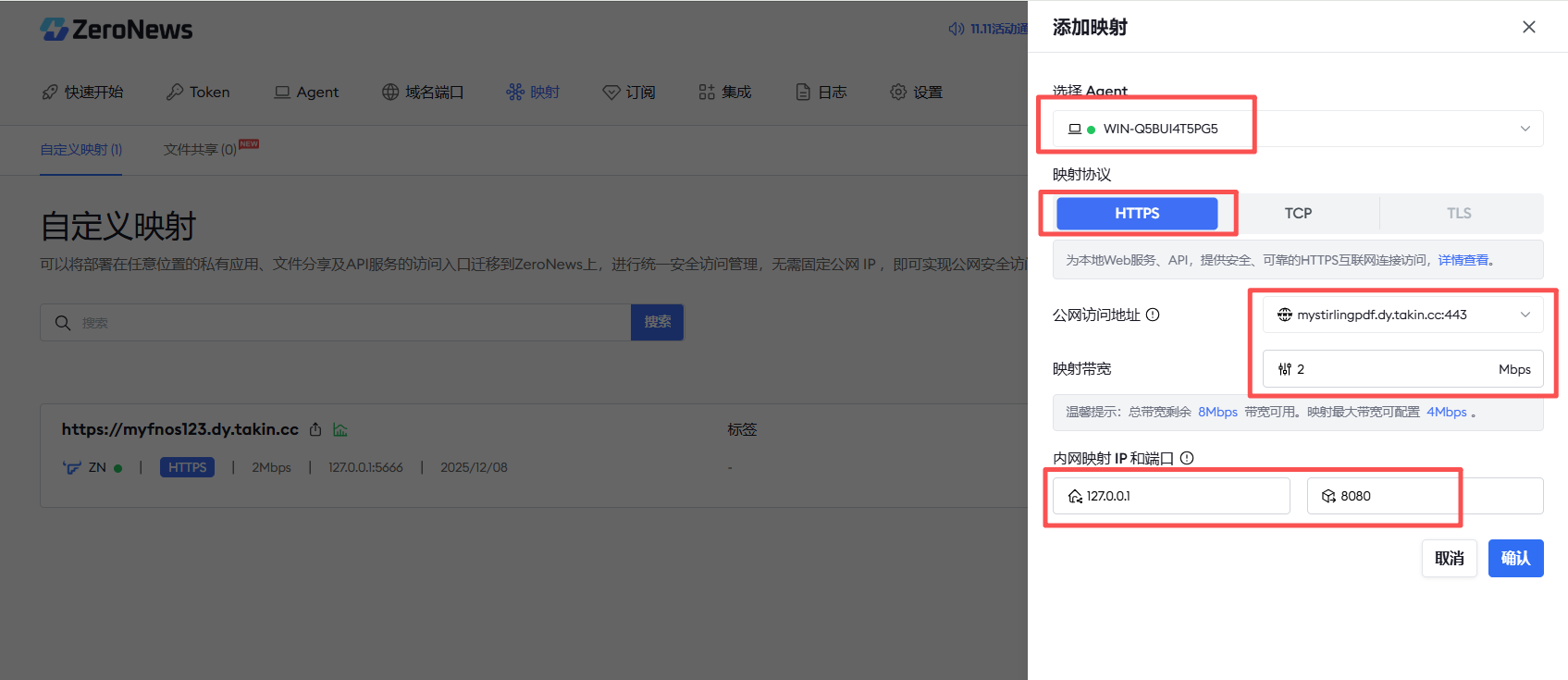Select HTTPS mapping protocol
1568x680 pixels.
[1136, 214]
